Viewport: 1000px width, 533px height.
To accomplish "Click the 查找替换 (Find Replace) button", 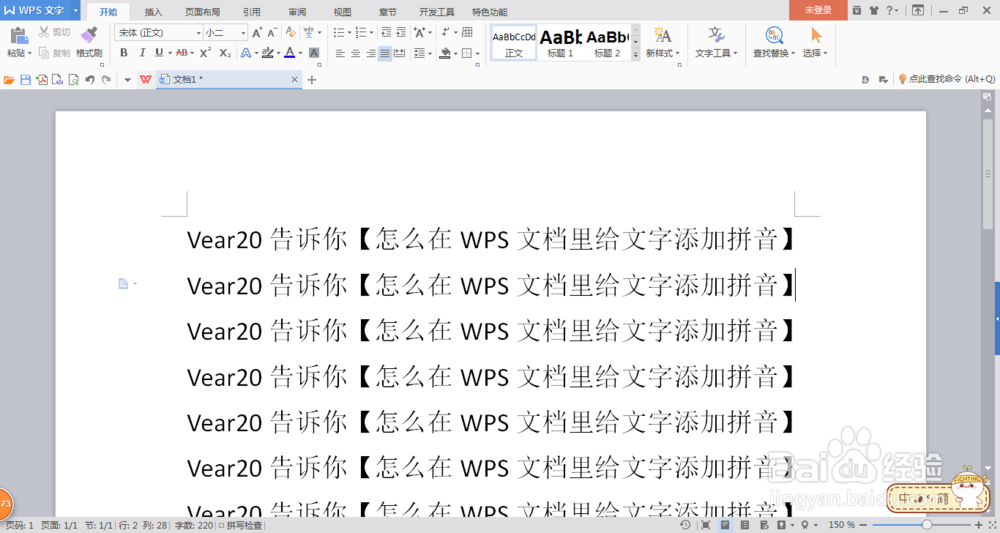I will (x=774, y=42).
